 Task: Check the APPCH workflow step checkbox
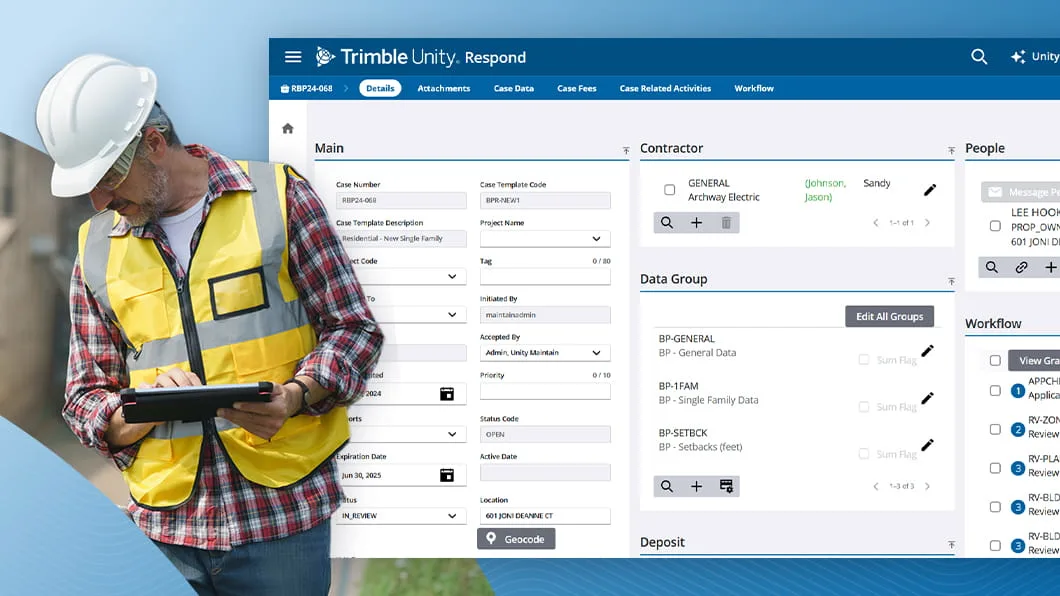point(995,391)
